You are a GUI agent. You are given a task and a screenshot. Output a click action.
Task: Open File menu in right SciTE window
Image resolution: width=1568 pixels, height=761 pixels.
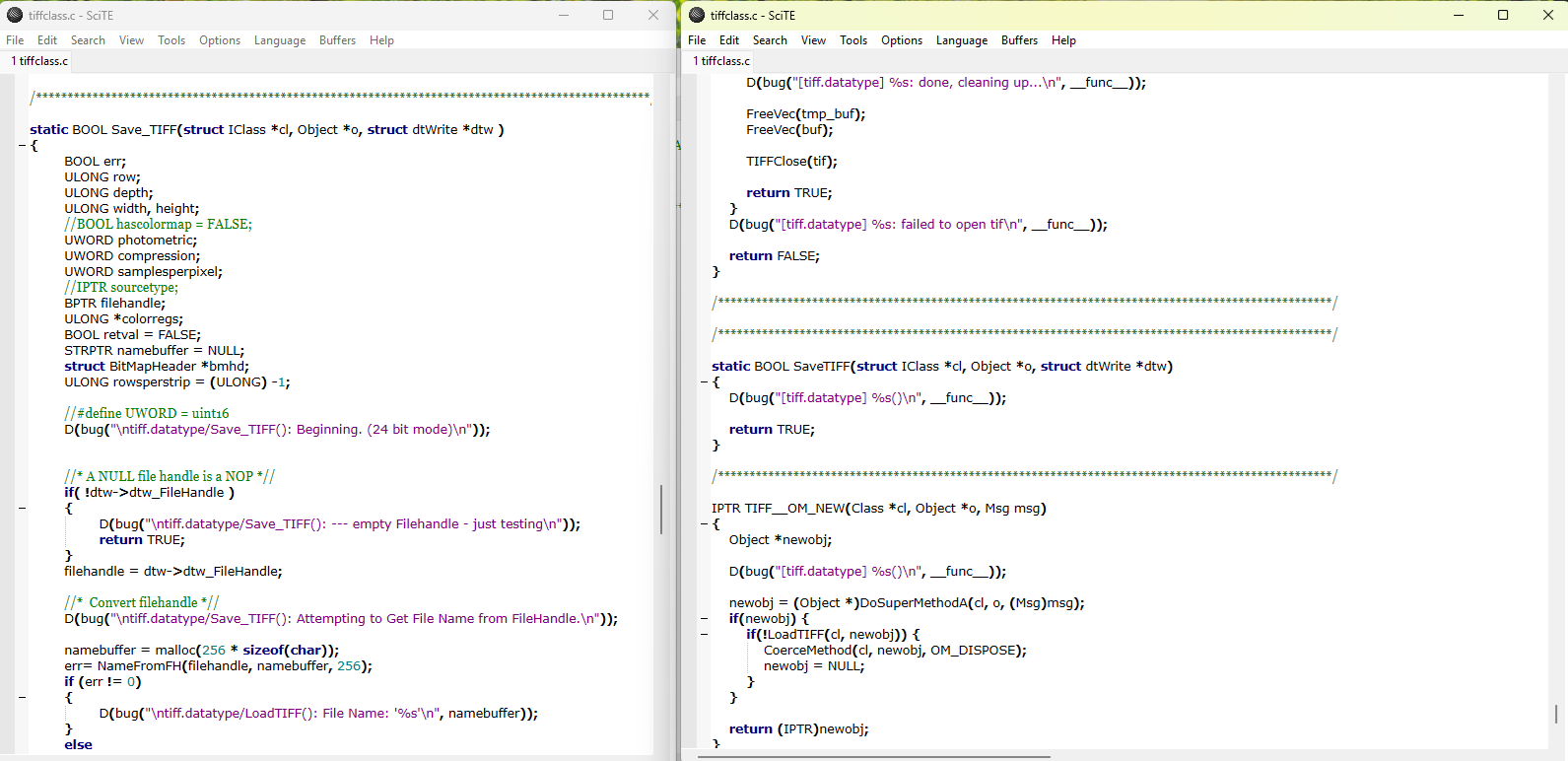[697, 40]
